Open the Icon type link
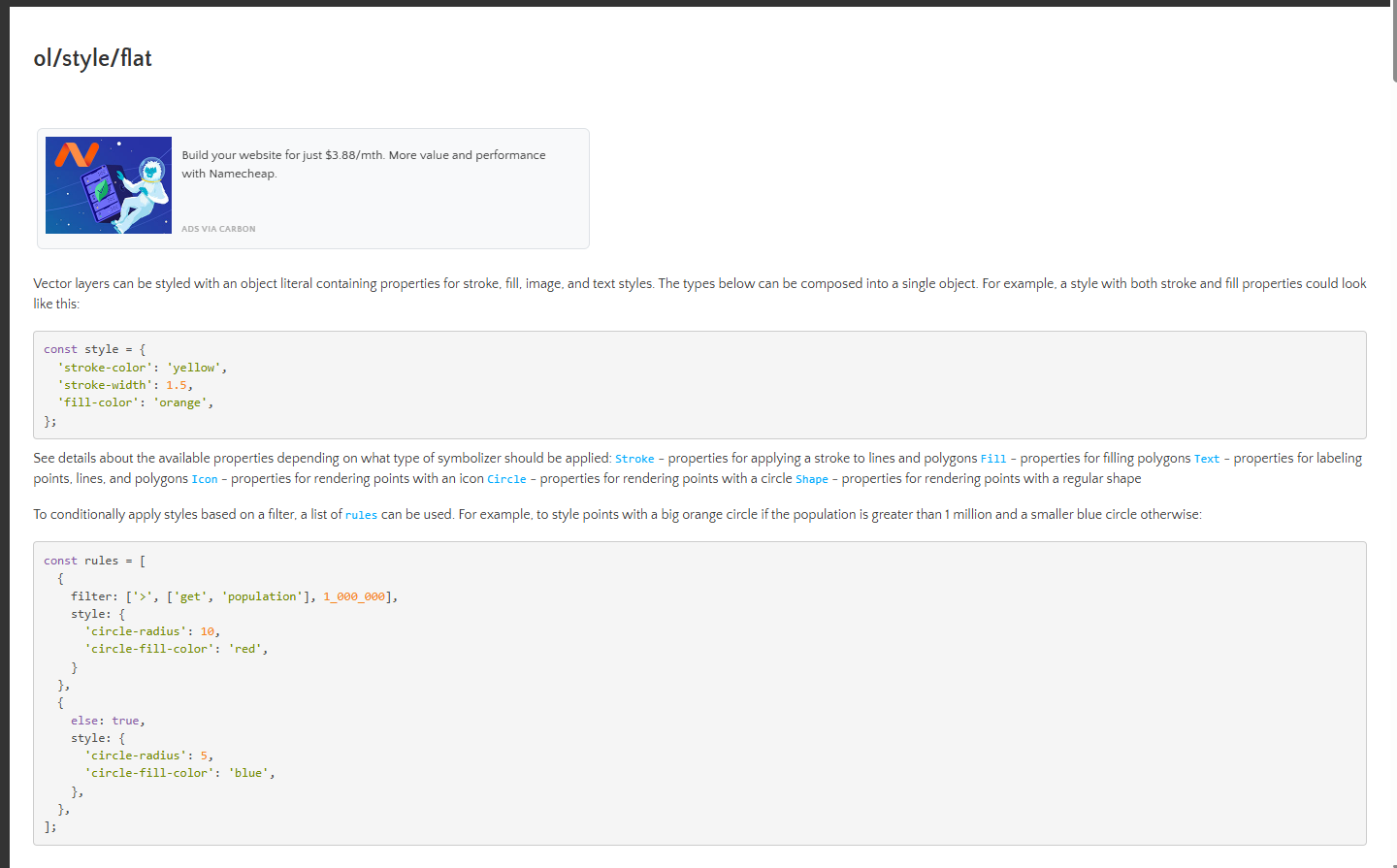1397x868 pixels. [205, 479]
